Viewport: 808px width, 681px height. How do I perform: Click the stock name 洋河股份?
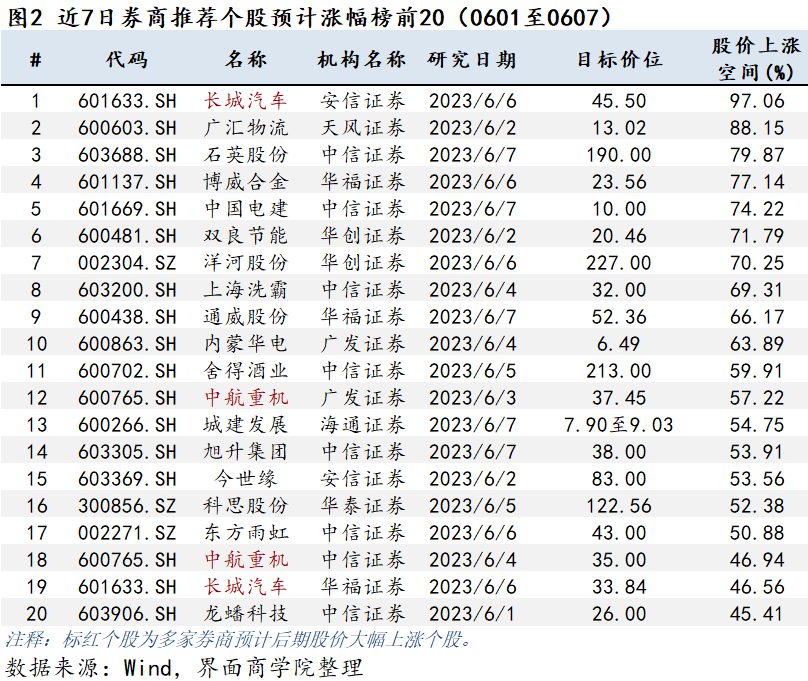[246, 263]
